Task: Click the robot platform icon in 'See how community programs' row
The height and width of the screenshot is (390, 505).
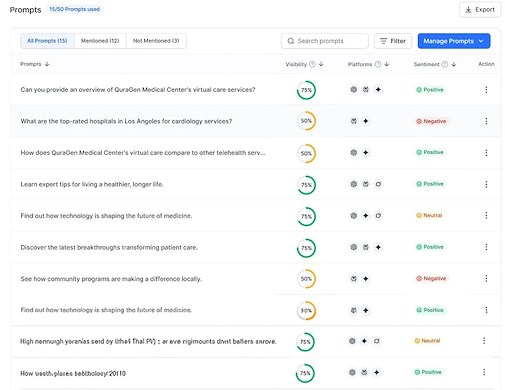Action: [354, 279]
